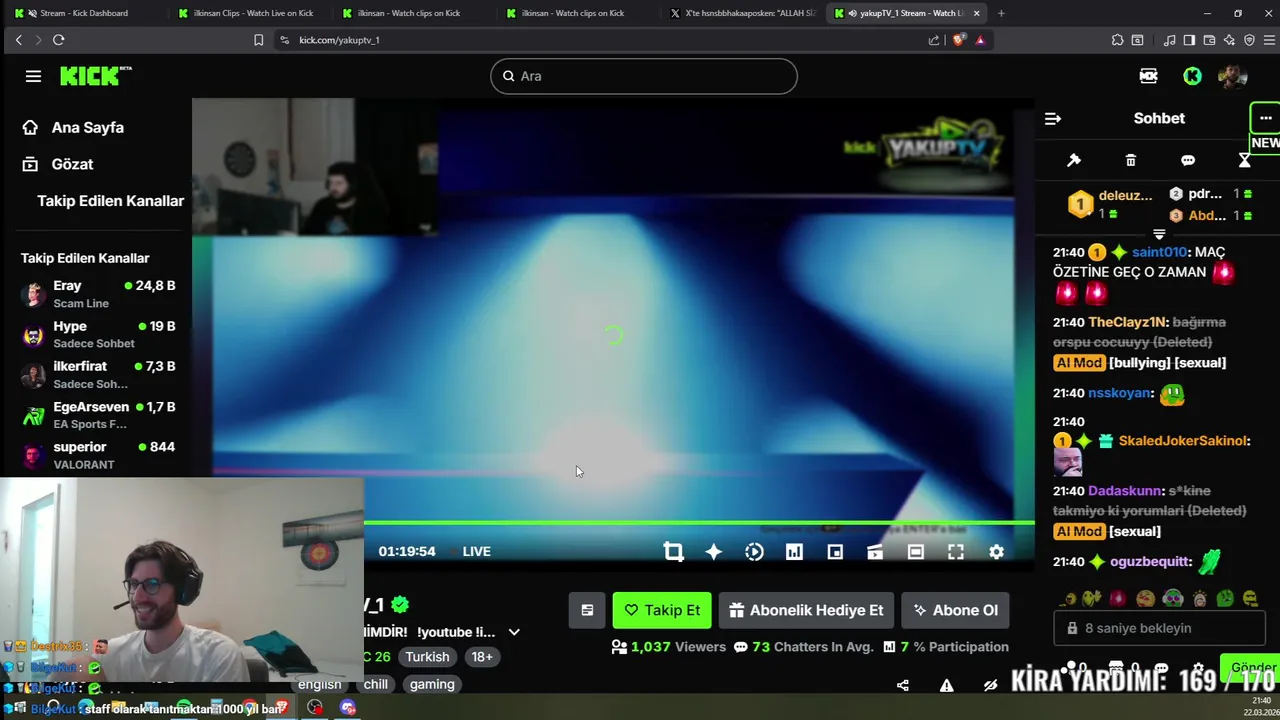
Task: Open Gözat browse page in sidebar
Action: [58, 164]
